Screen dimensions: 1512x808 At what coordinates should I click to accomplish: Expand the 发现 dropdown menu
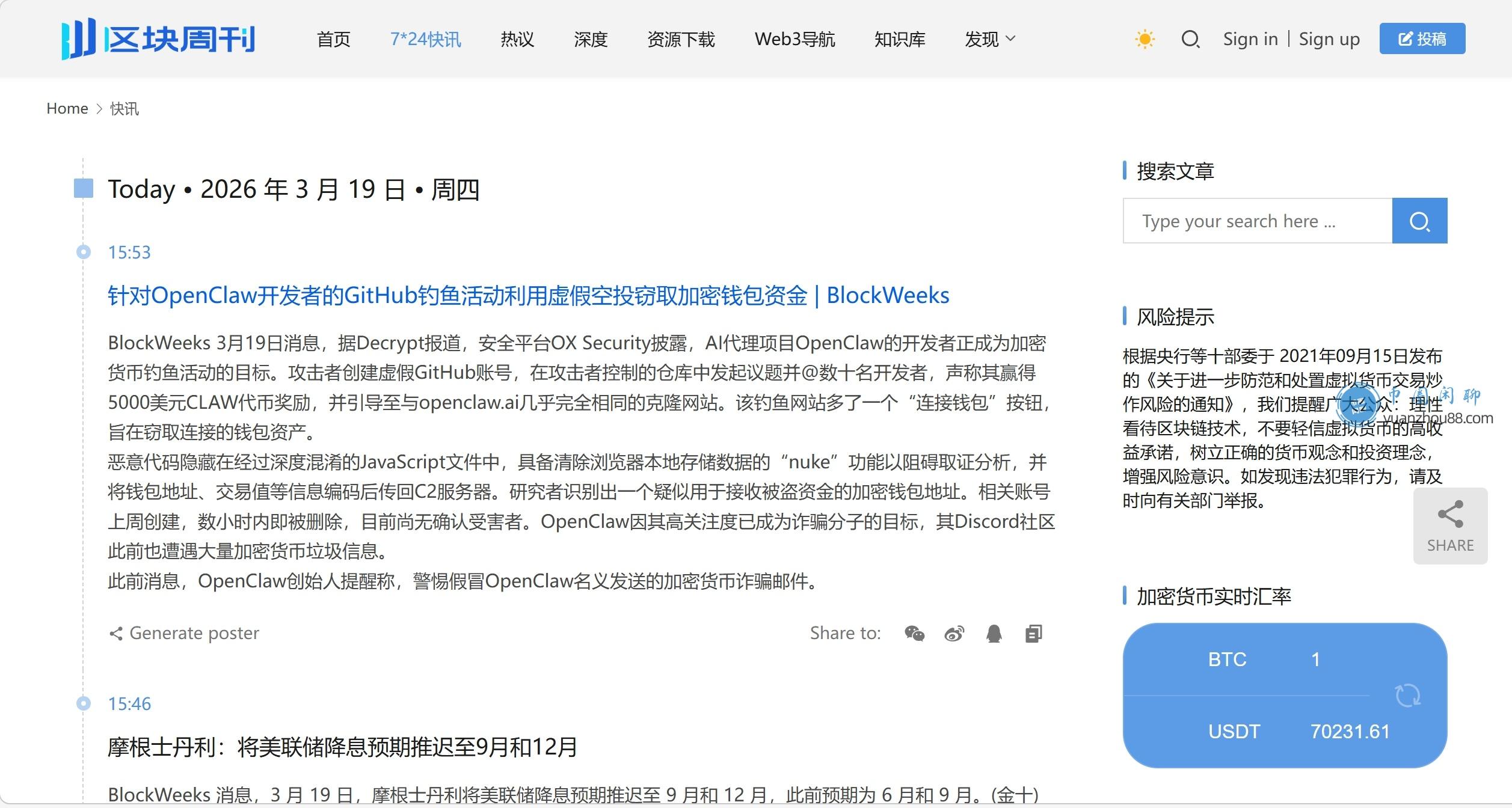(x=990, y=40)
